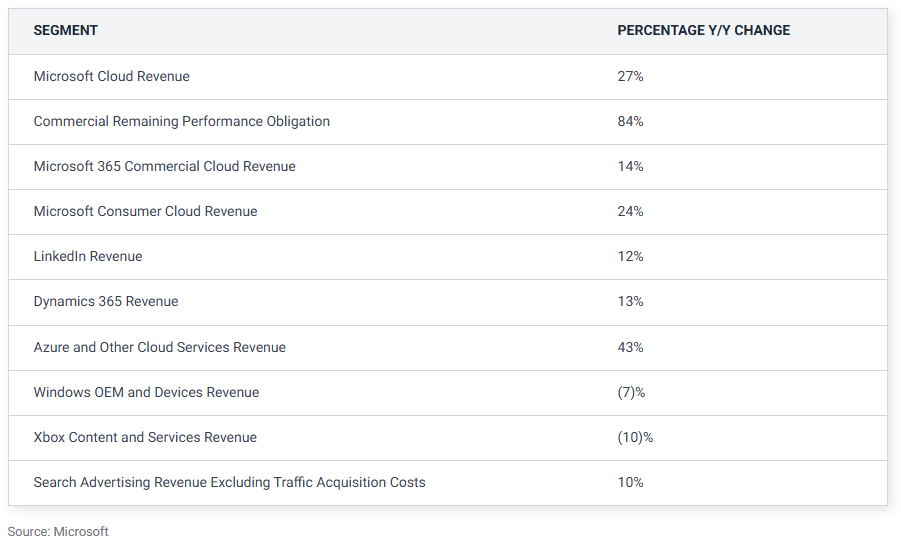Screen dimensions: 901x544
Task: Select the PERCENTAGE Y/Y CHANGE column header
Action: (x=703, y=30)
